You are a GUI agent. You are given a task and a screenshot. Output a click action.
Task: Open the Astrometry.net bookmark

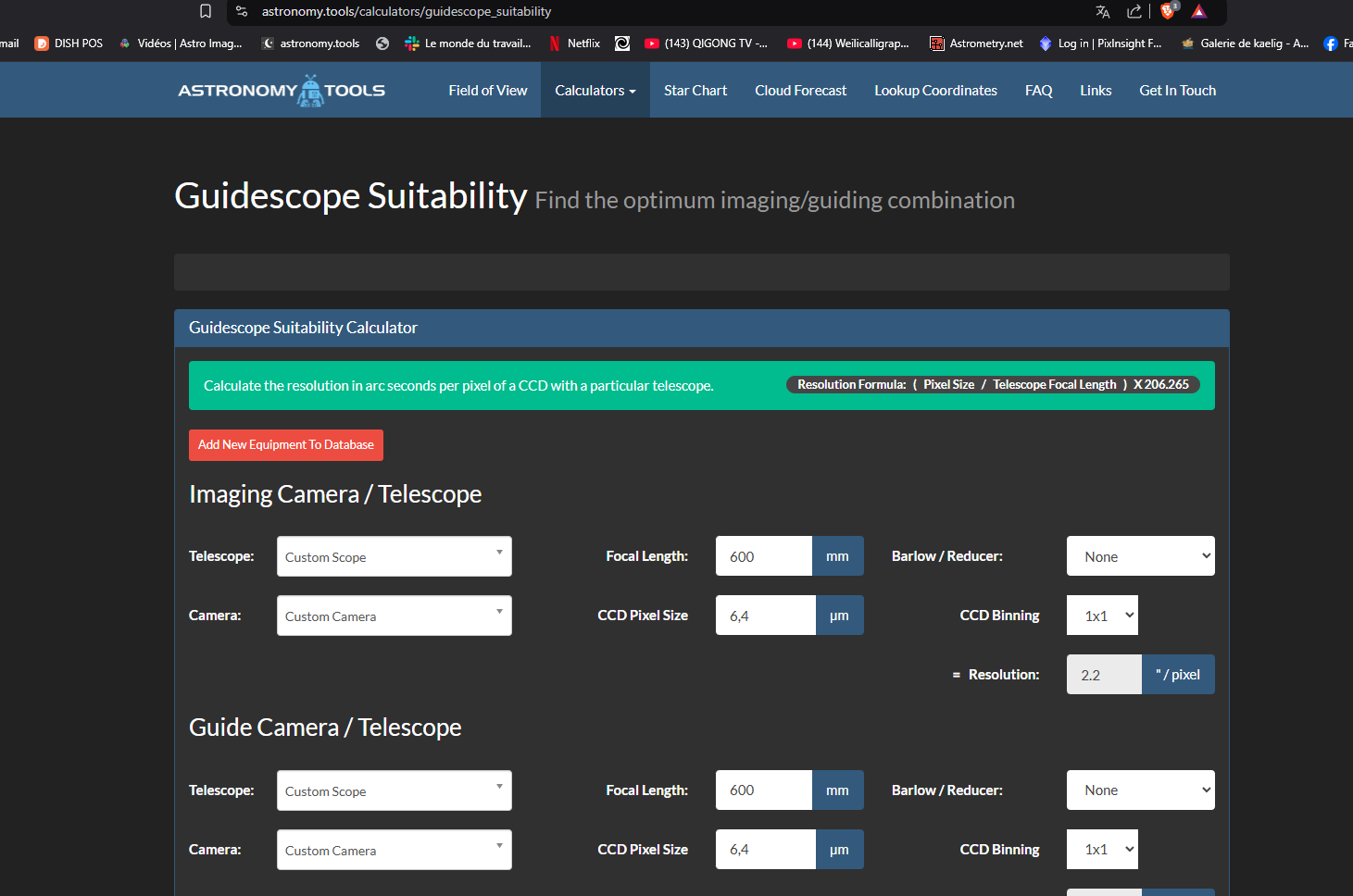point(976,44)
